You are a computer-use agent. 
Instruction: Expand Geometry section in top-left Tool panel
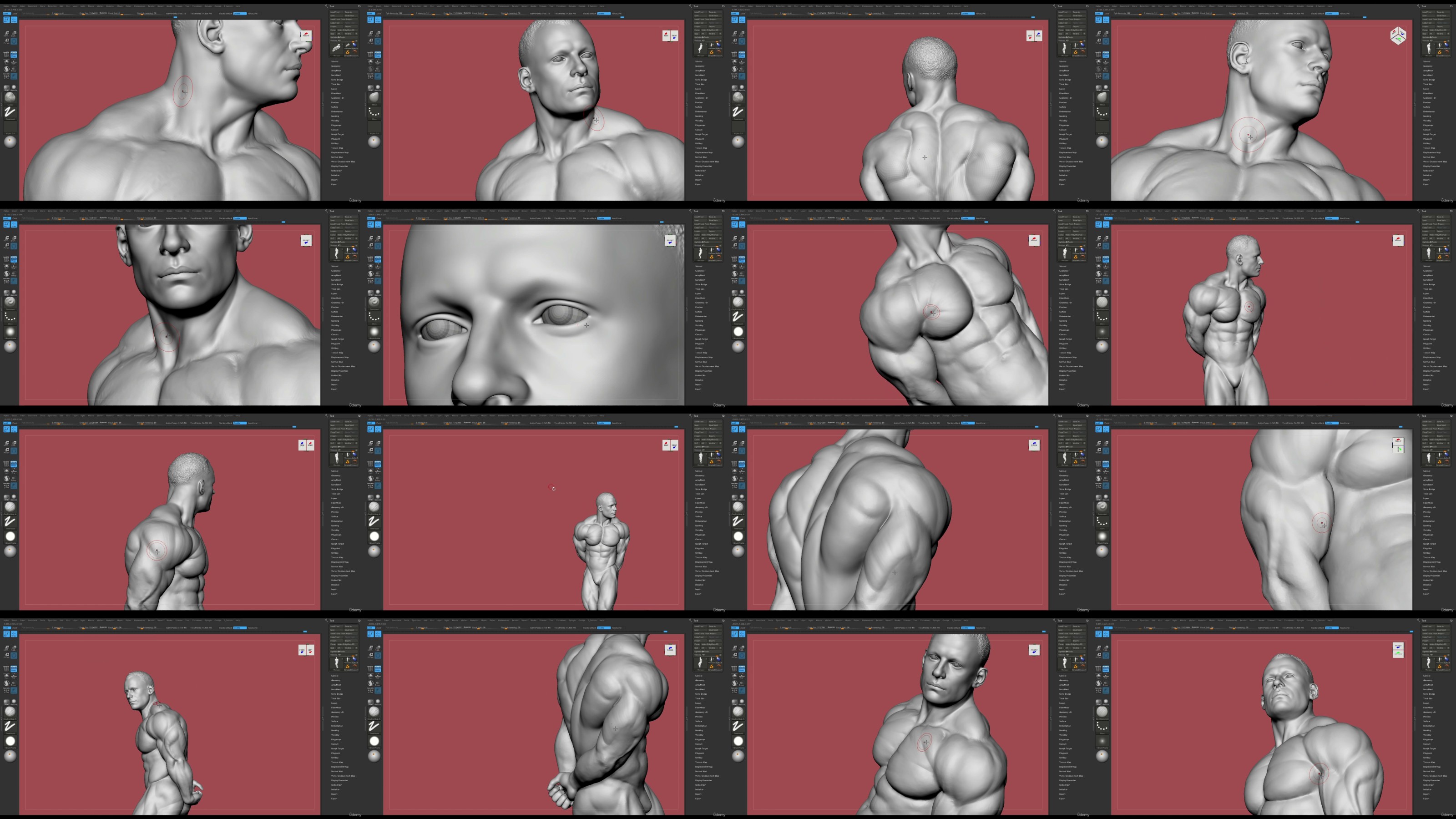336,66
